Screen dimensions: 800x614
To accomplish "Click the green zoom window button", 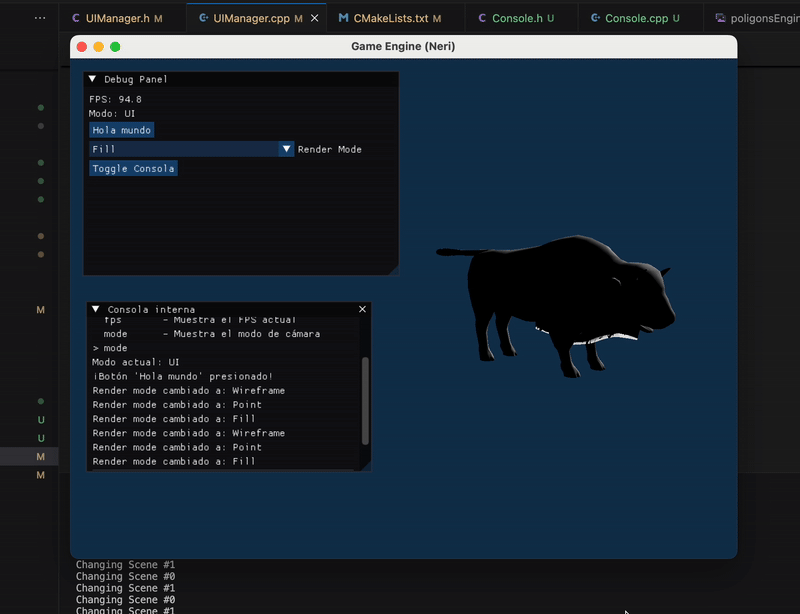I will coord(115,46).
